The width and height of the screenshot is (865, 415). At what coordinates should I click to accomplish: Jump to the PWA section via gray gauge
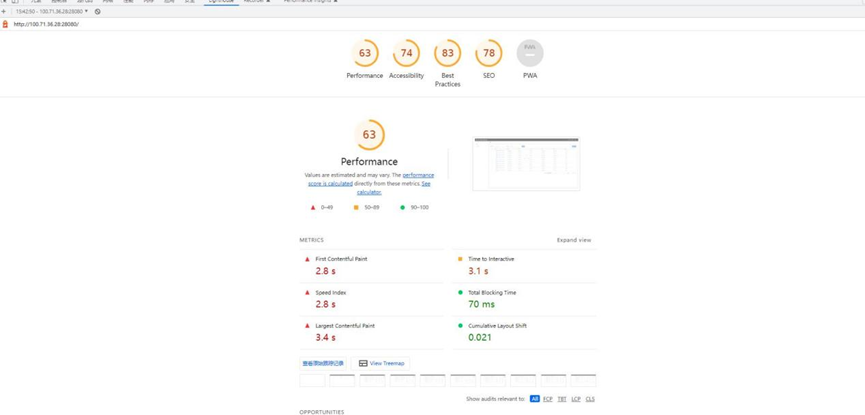(530, 53)
